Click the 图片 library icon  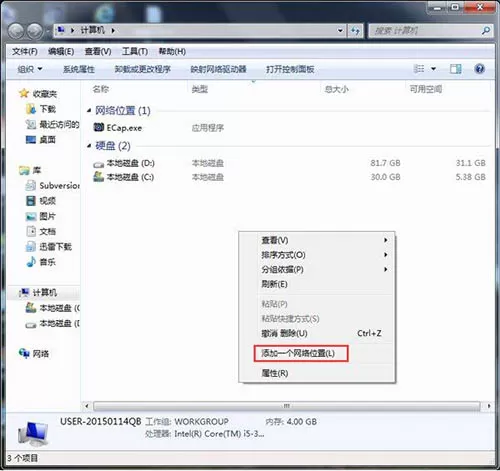(x=31, y=216)
